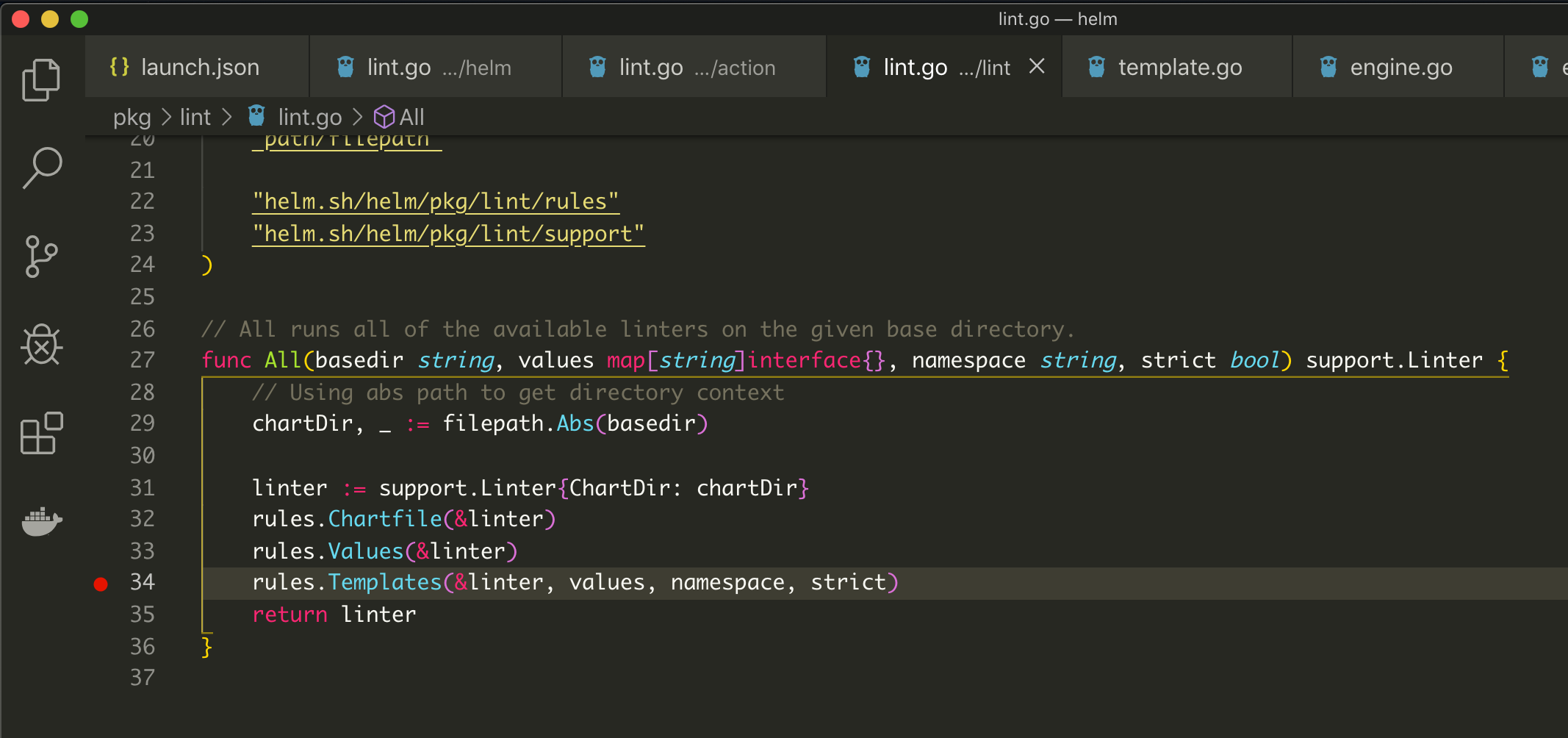Click support.Linter return type on line 27

pyautogui.click(x=1394, y=360)
